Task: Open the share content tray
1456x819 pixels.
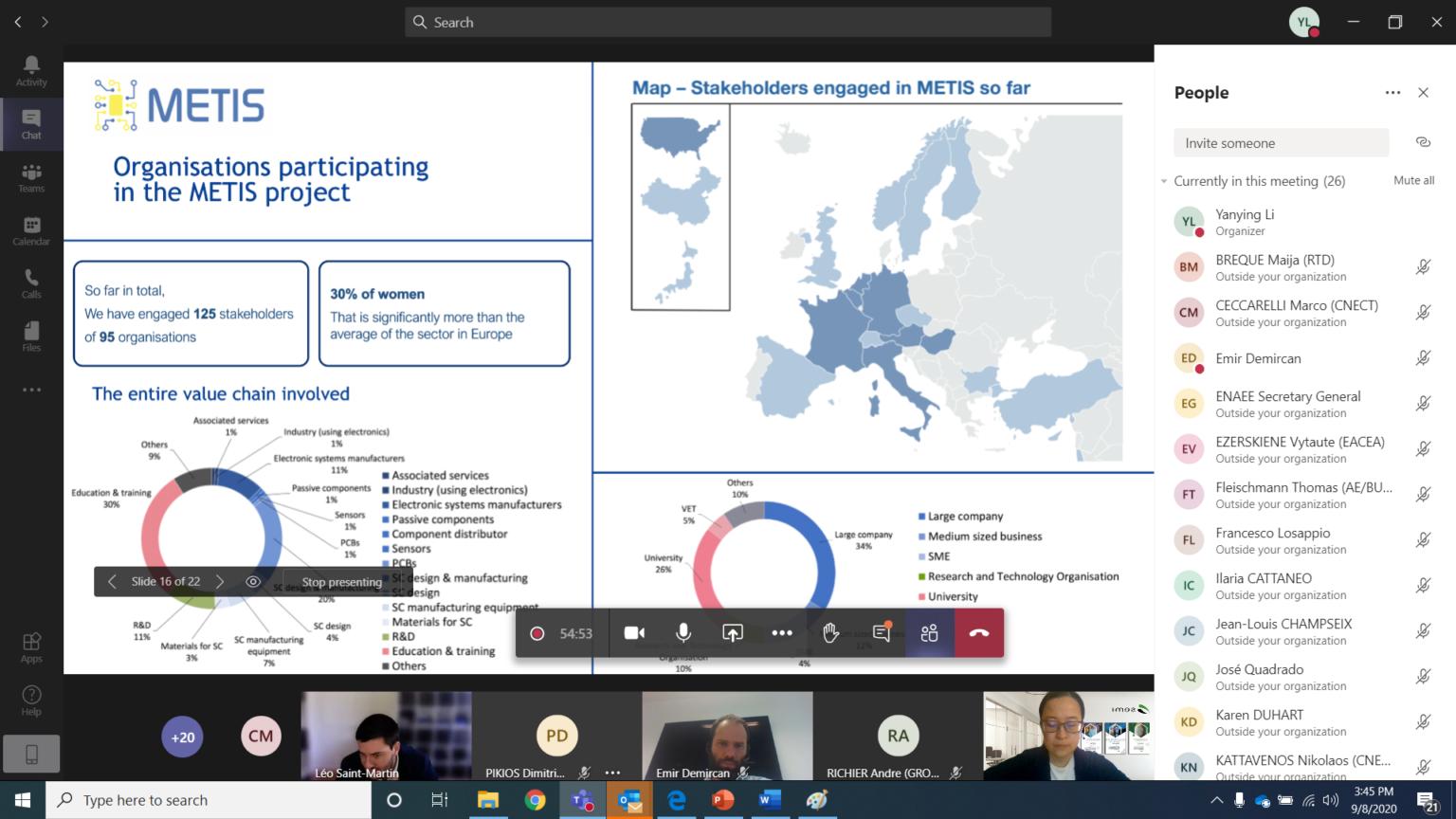Action: [x=733, y=633]
